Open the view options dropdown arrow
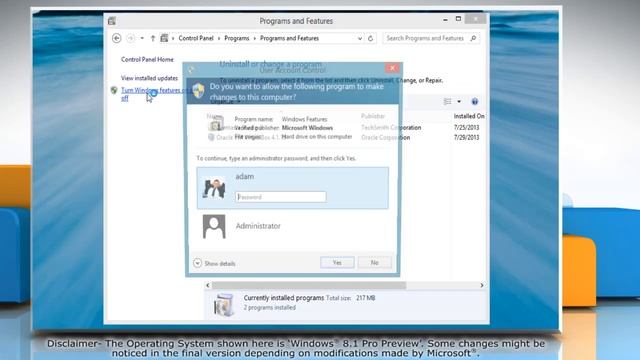 pyautogui.click(x=459, y=101)
